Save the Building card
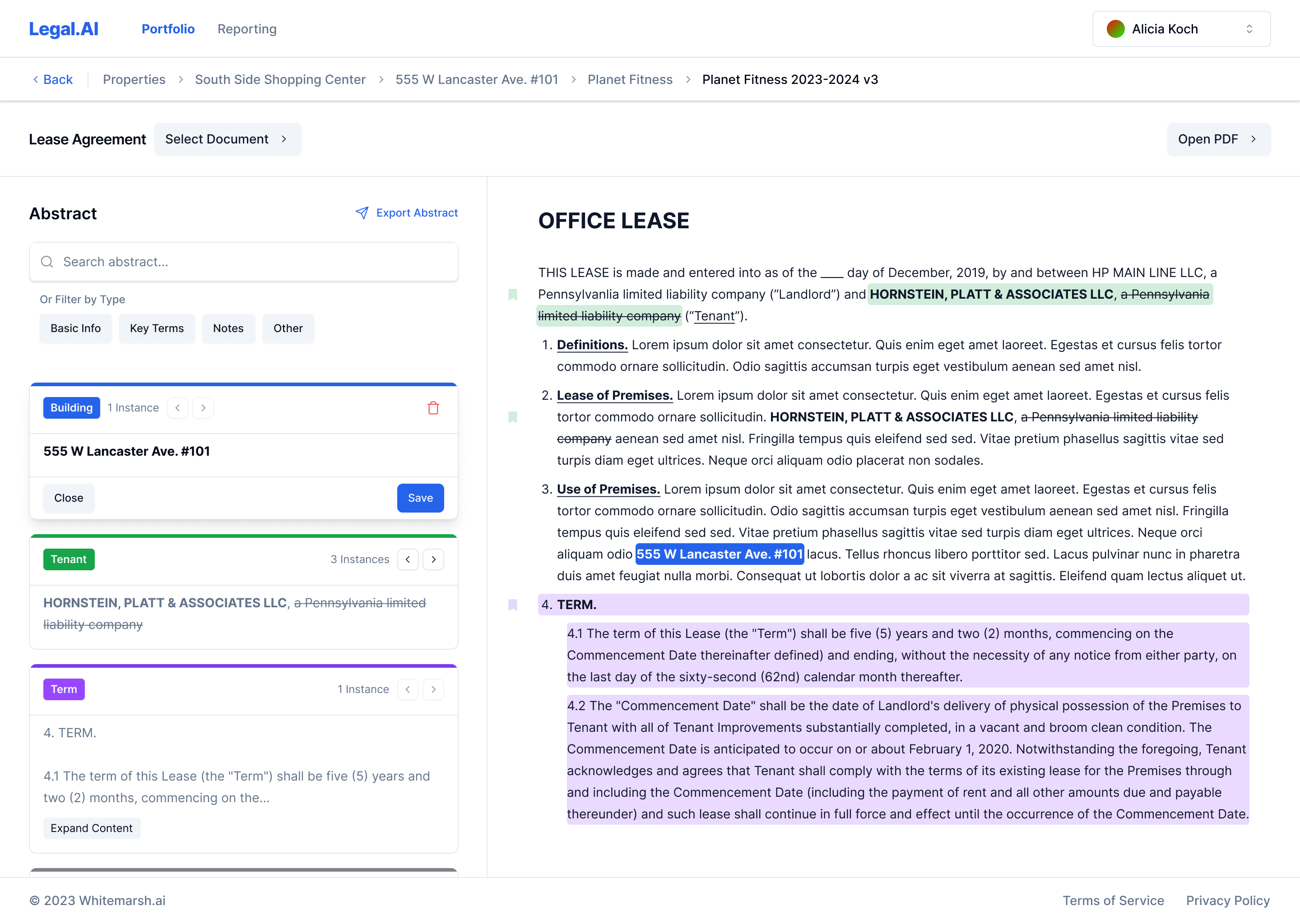The width and height of the screenshot is (1300, 924). 421,499
